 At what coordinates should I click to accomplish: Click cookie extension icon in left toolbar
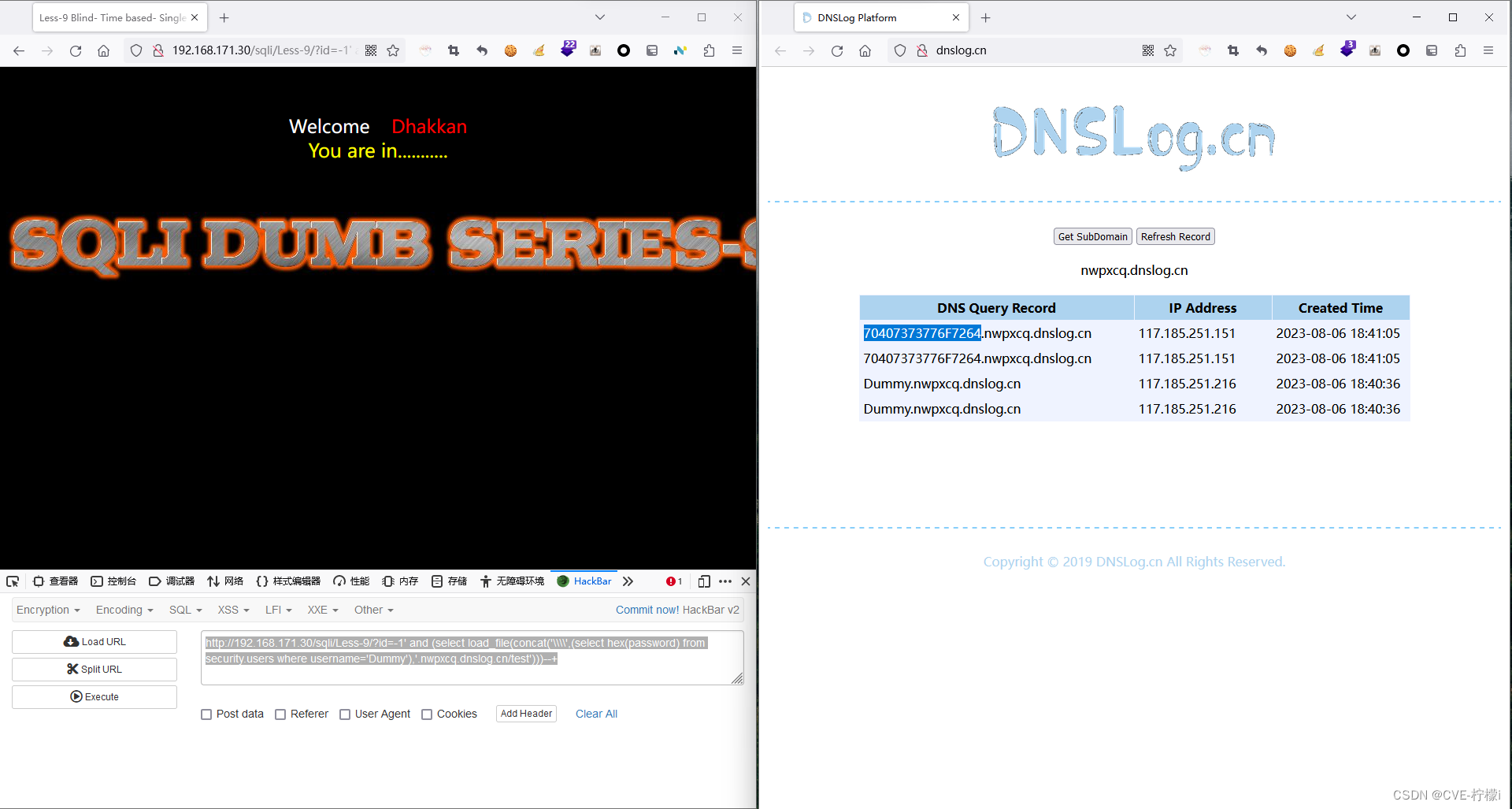pos(510,50)
